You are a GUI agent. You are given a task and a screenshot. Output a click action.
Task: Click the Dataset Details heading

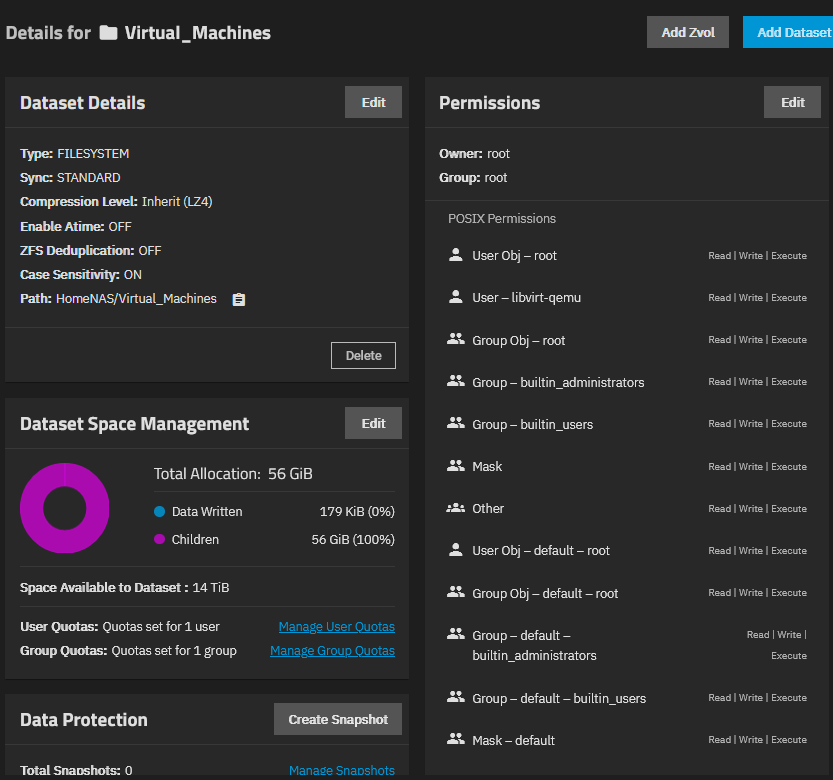pos(82,103)
